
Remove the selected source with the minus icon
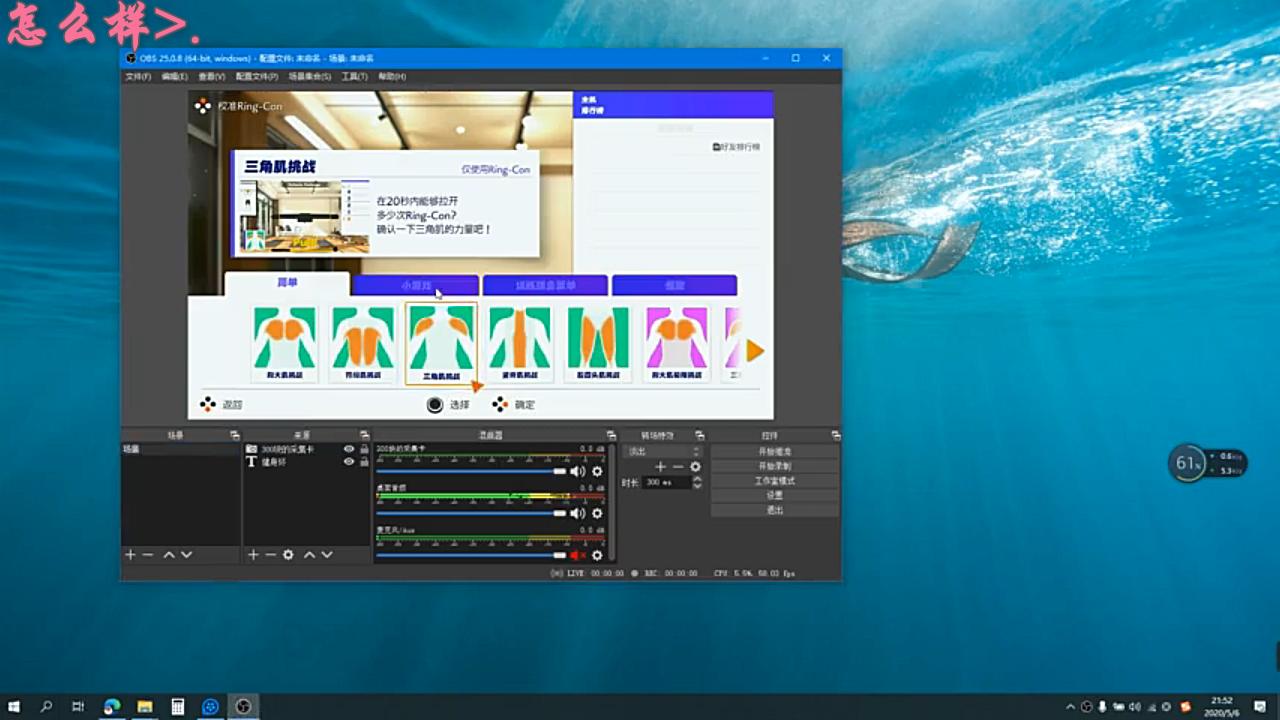[270, 554]
